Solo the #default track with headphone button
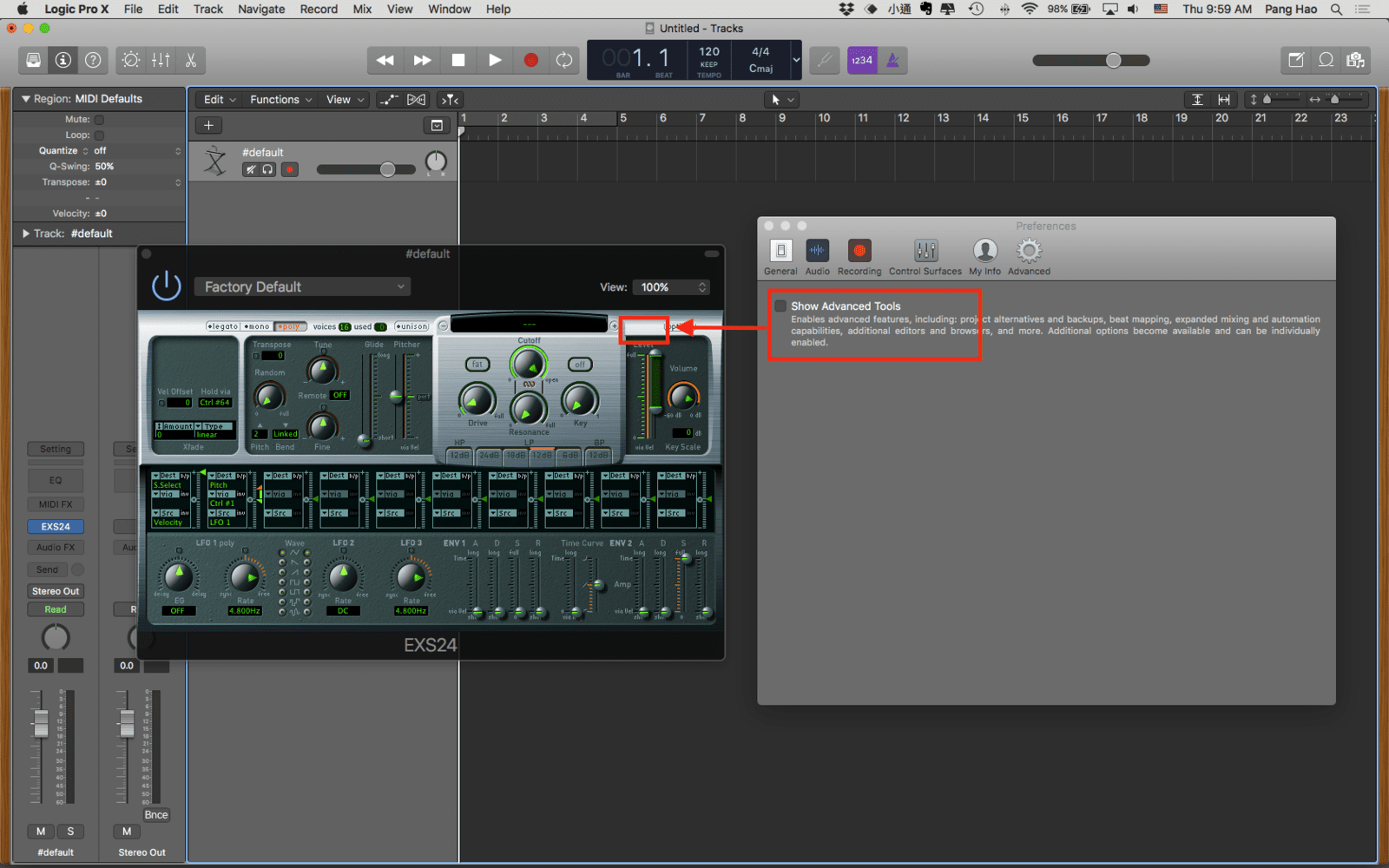Image resolution: width=1389 pixels, height=868 pixels. click(267, 169)
